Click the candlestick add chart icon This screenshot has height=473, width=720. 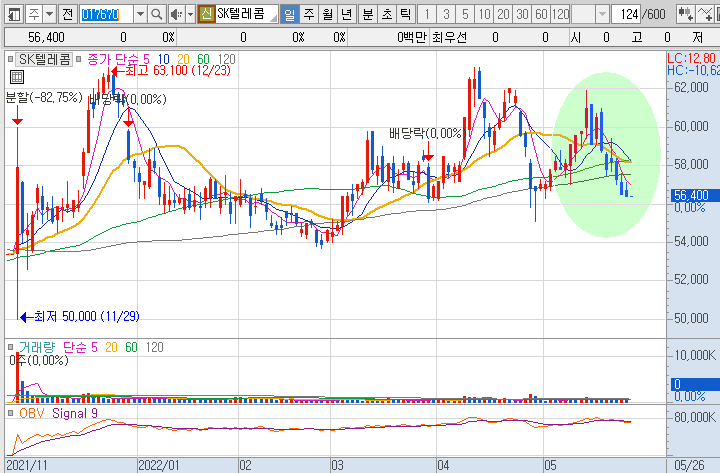pyautogui.click(x=686, y=15)
